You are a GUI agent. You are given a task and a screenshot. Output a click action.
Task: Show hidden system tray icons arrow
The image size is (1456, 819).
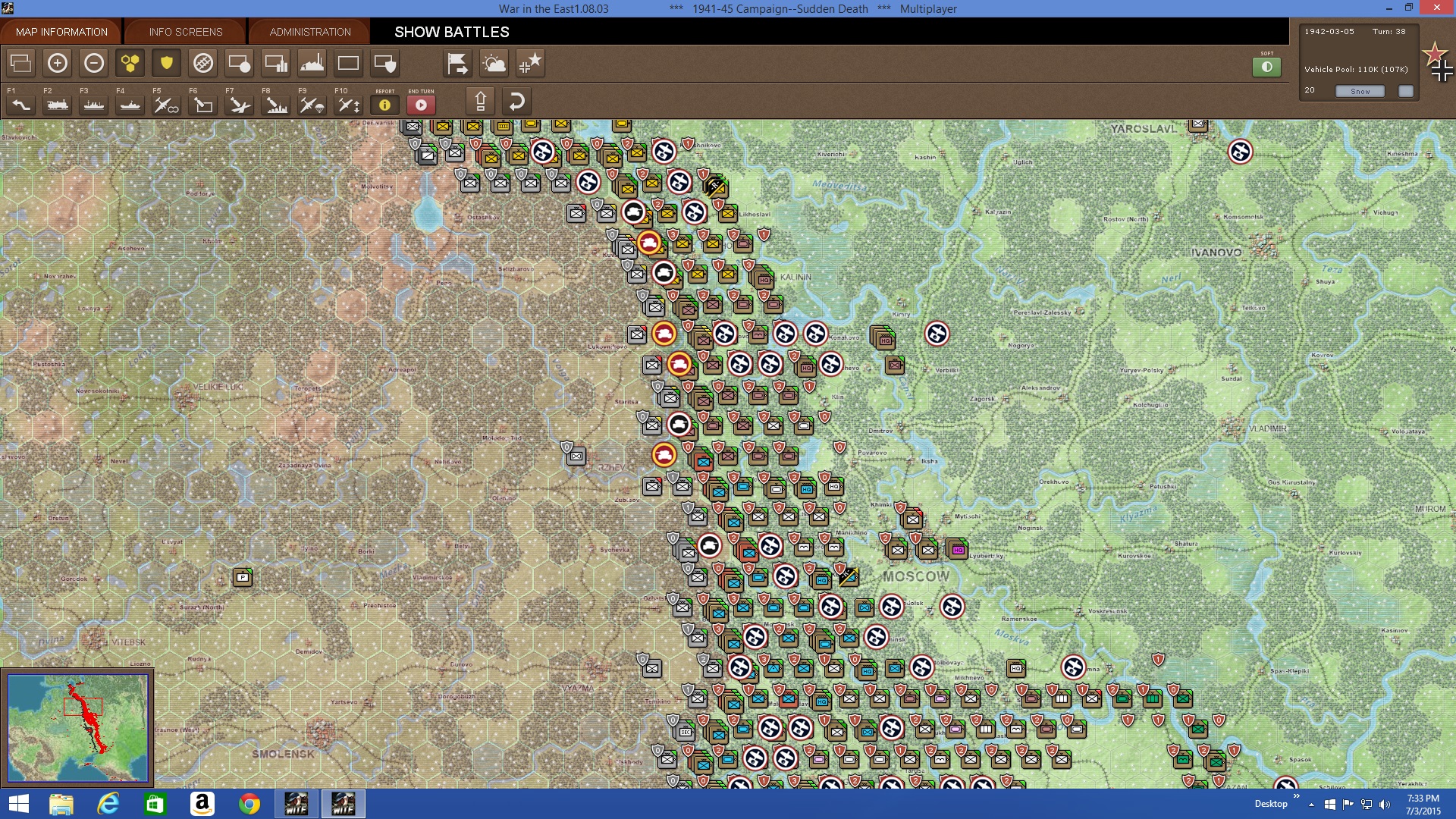[1311, 804]
